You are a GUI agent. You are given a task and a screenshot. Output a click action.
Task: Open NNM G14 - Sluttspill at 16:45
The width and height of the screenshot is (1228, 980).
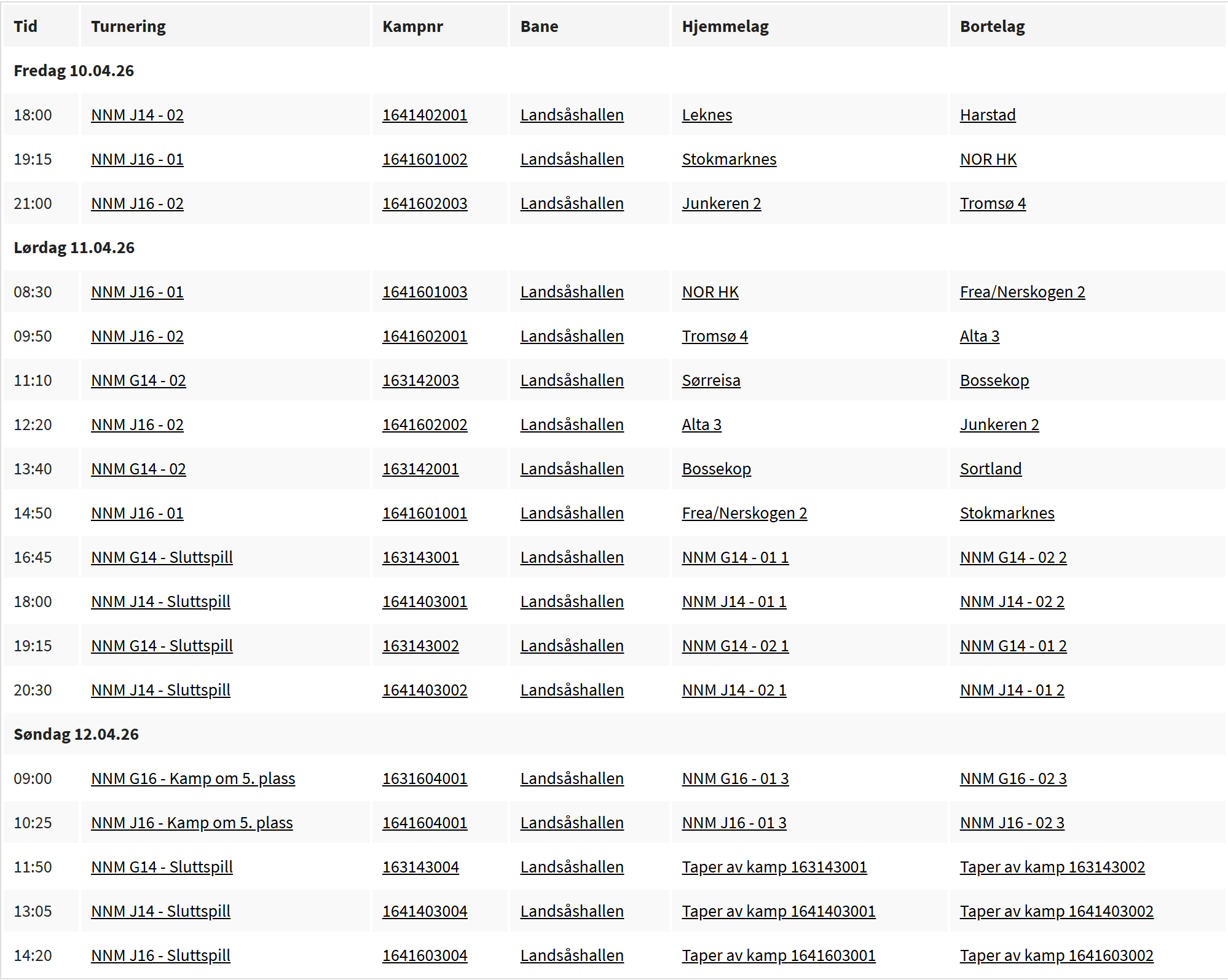(x=162, y=557)
